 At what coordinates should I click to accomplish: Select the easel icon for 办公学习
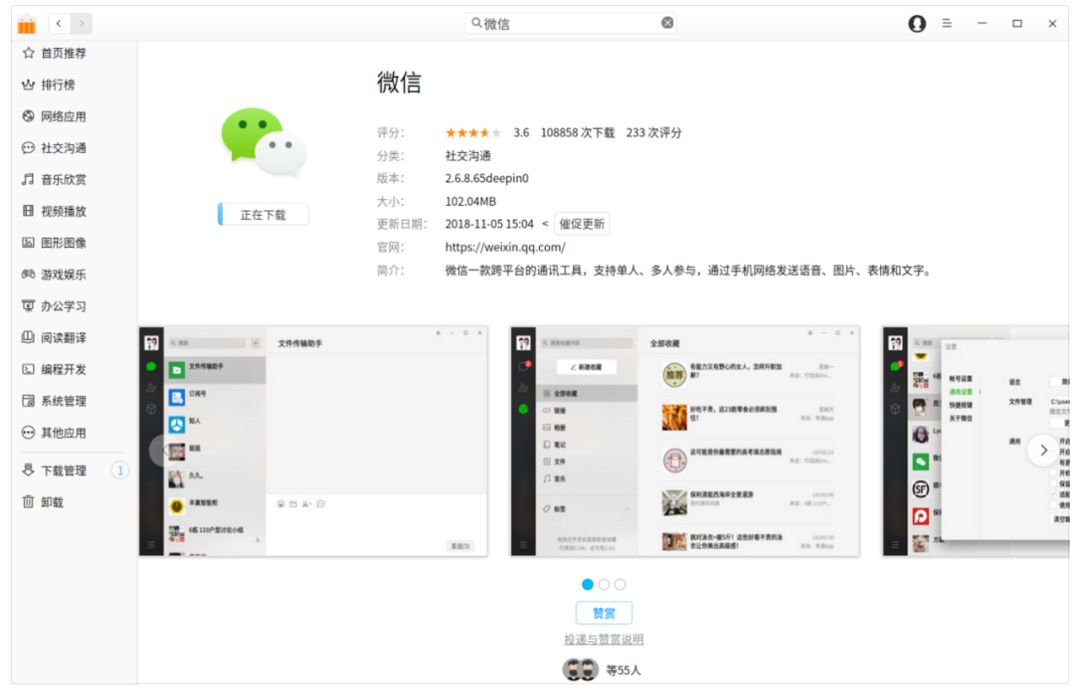[x=28, y=306]
